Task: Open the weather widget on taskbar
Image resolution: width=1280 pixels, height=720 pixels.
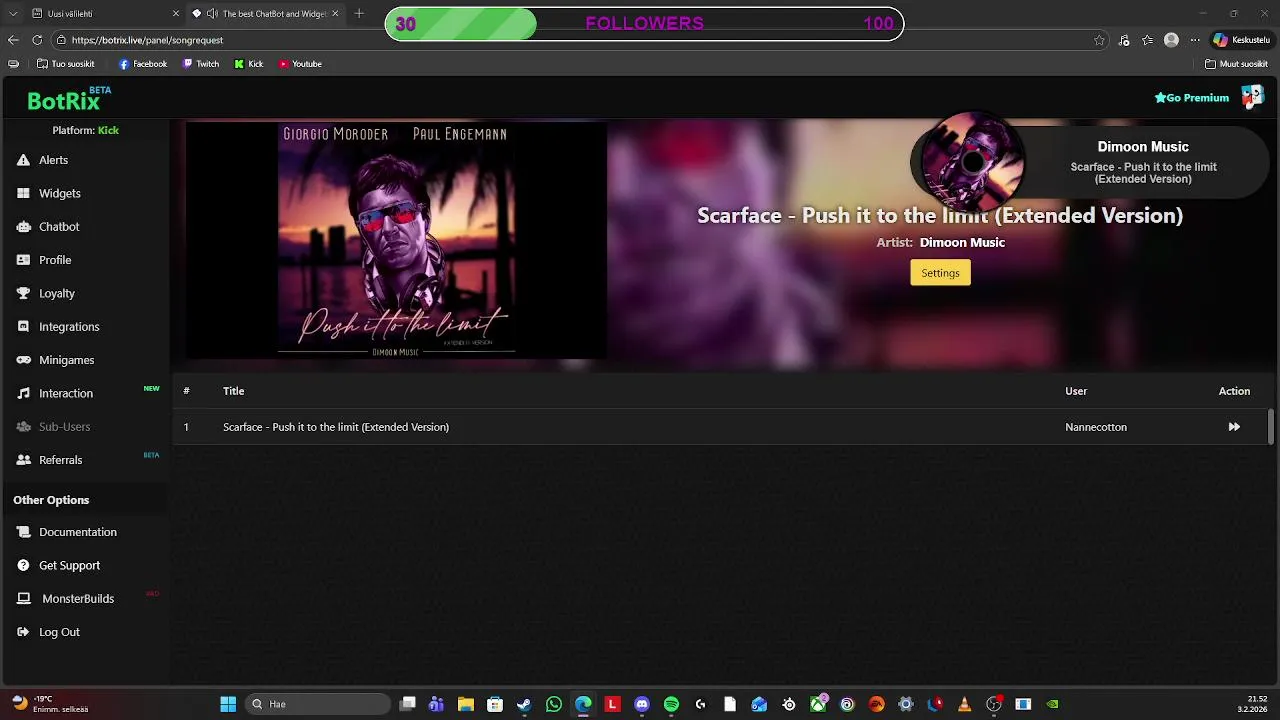Action: (x=50, y=704)
